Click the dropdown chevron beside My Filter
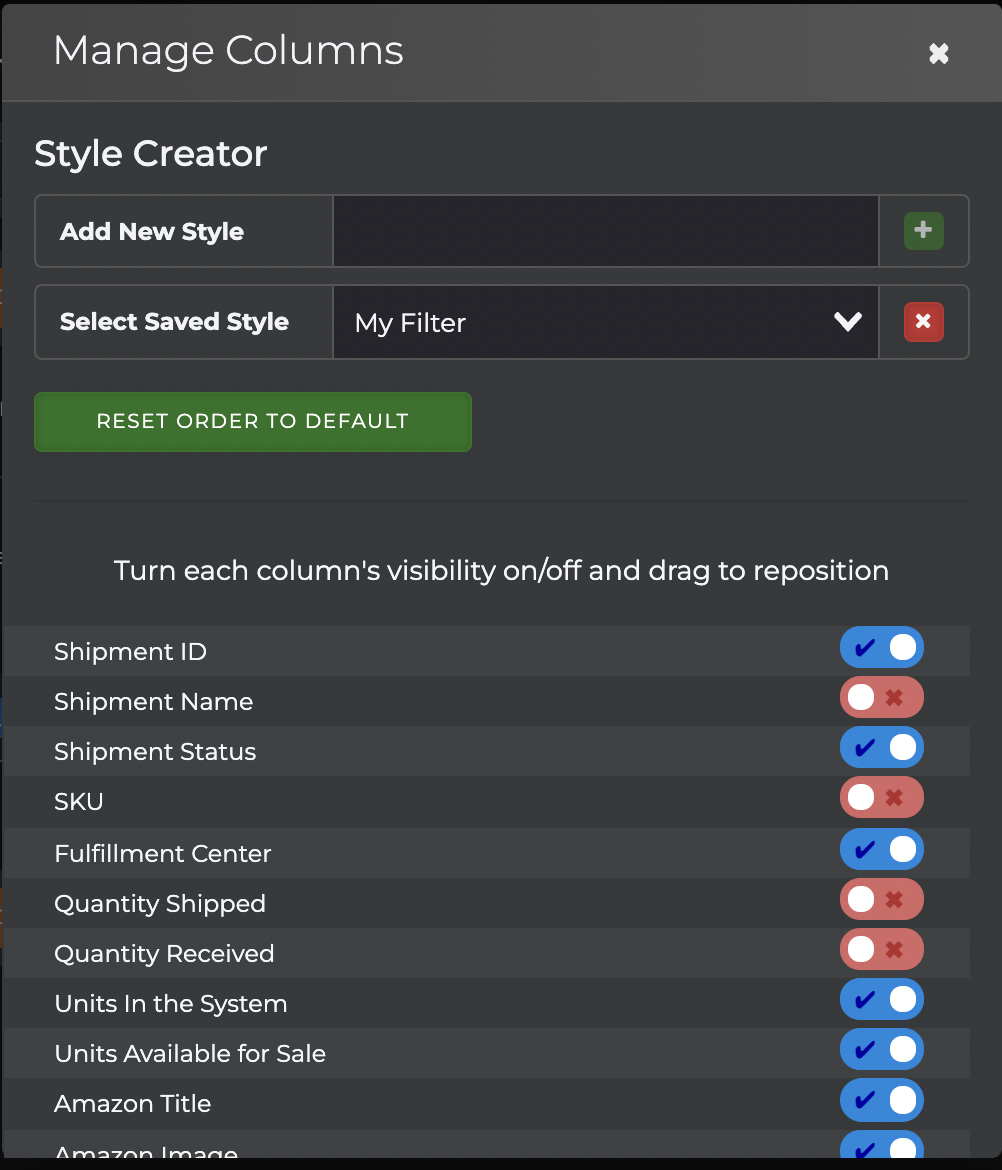Image resolution: width=1002 pixels, height=1170 pixels. [847, 322]
